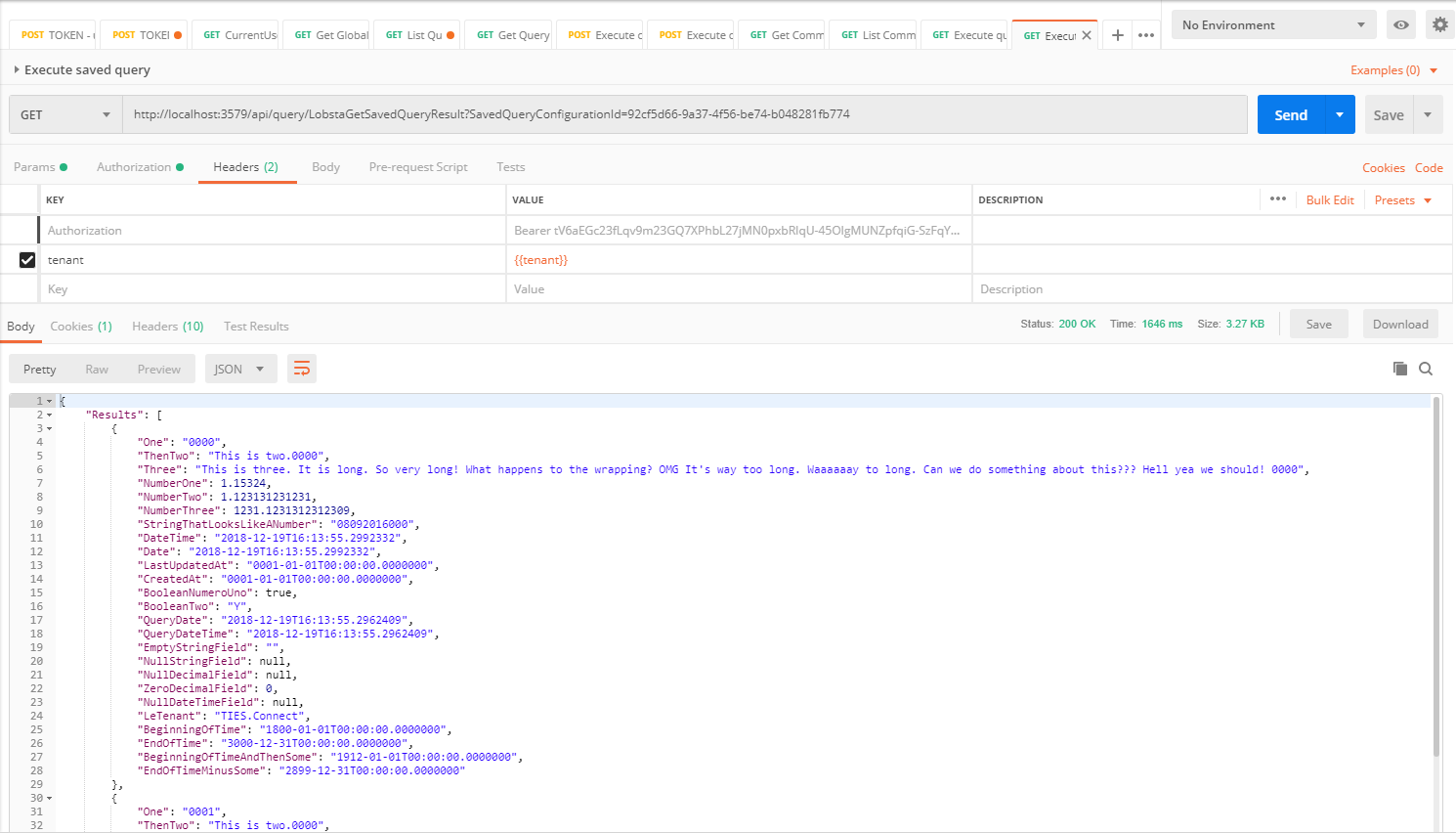Open the response Cookies tab
This screenshot has width=1456, height=833.
[81, 327]
